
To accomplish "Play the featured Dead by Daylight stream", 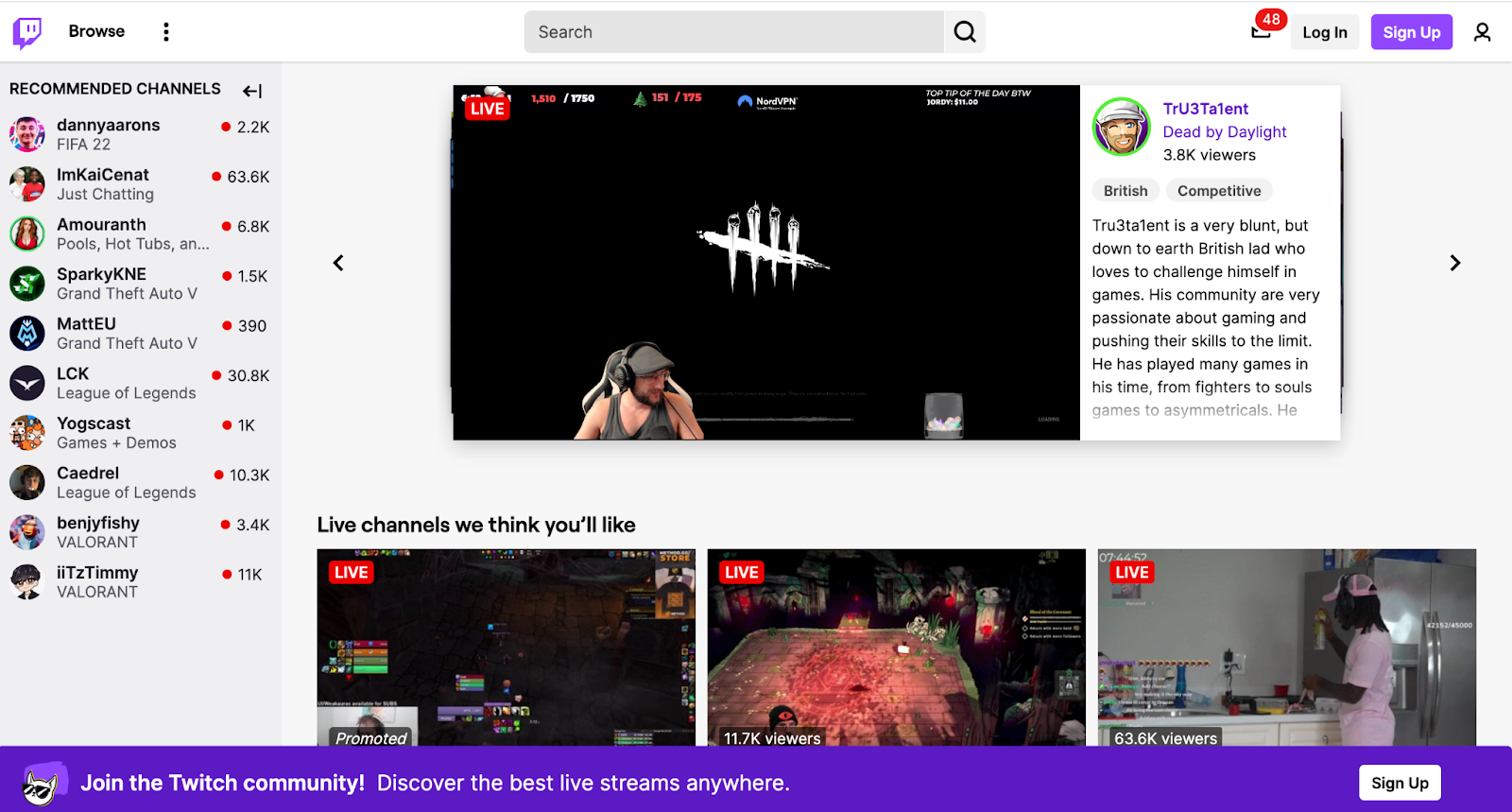I will click(766, 263).
